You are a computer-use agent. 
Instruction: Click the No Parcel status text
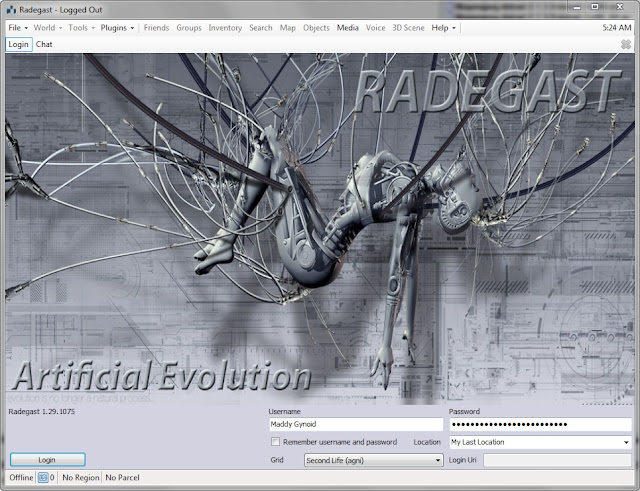[x=122, y=478]
